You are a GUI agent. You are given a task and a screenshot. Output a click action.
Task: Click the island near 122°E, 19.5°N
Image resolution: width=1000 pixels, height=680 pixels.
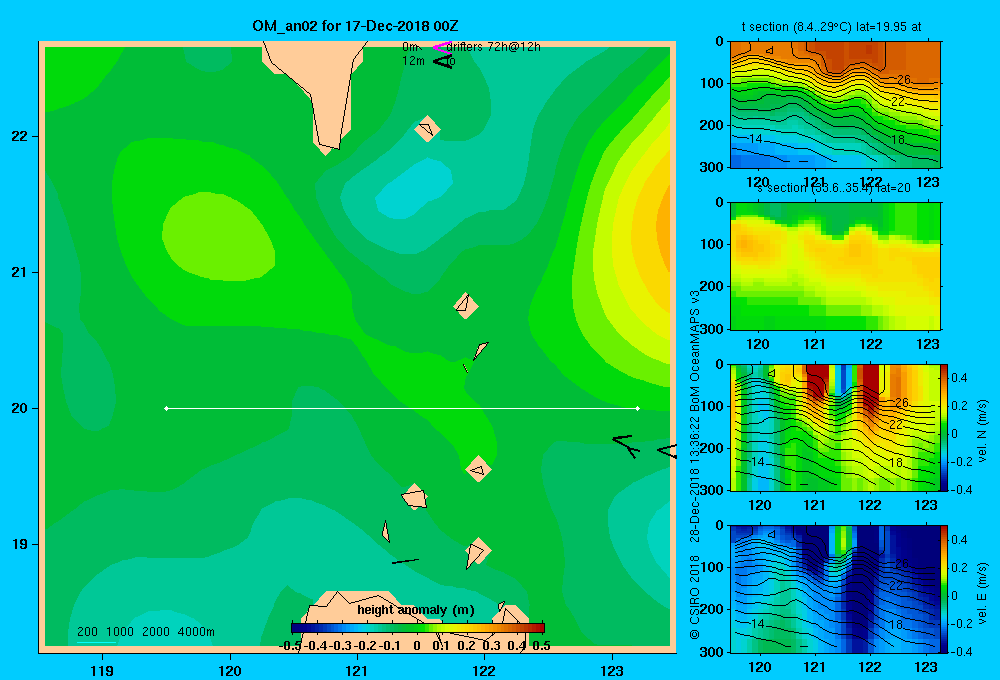478,469
